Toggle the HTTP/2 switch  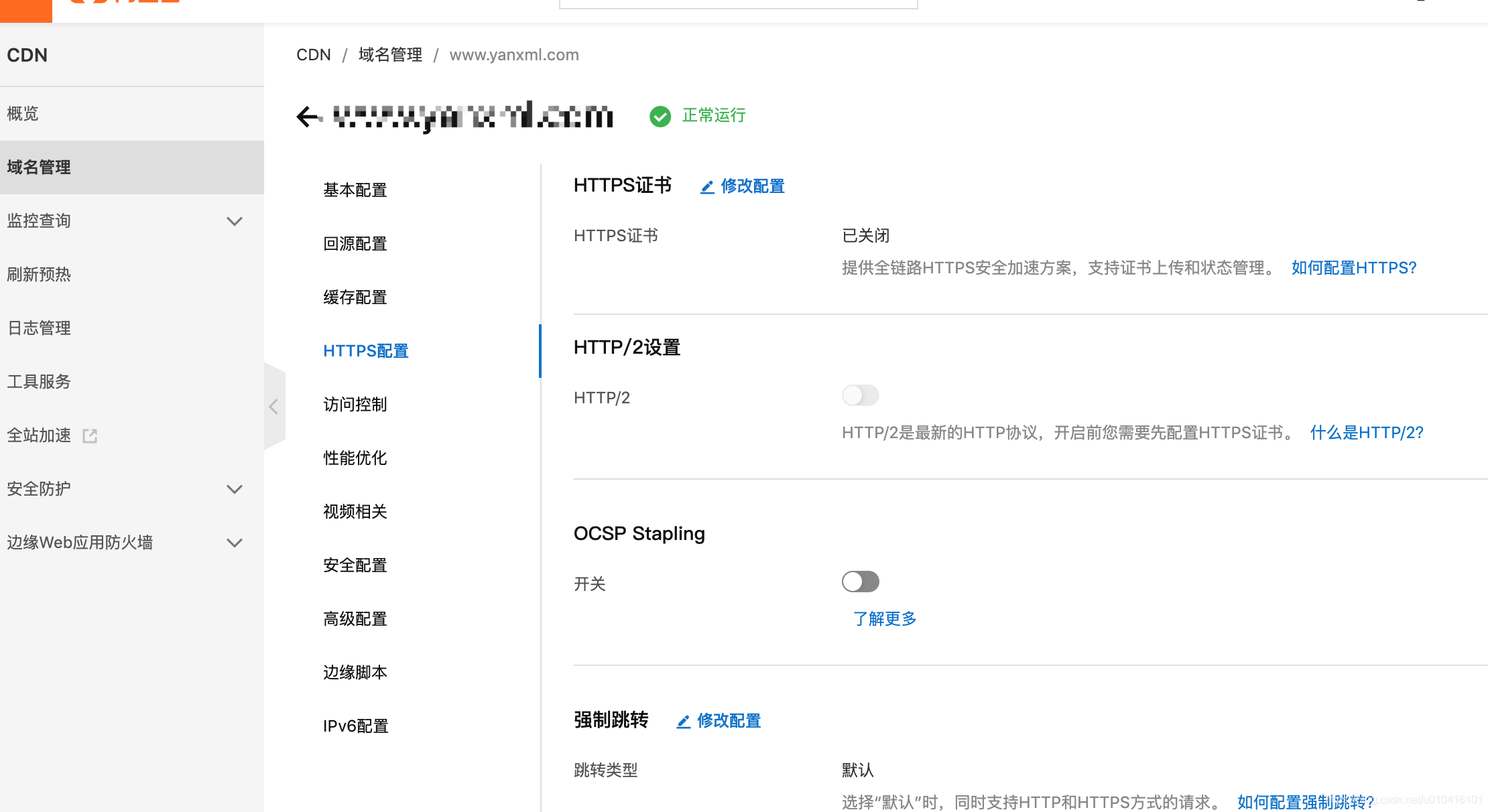pos(861,395)
